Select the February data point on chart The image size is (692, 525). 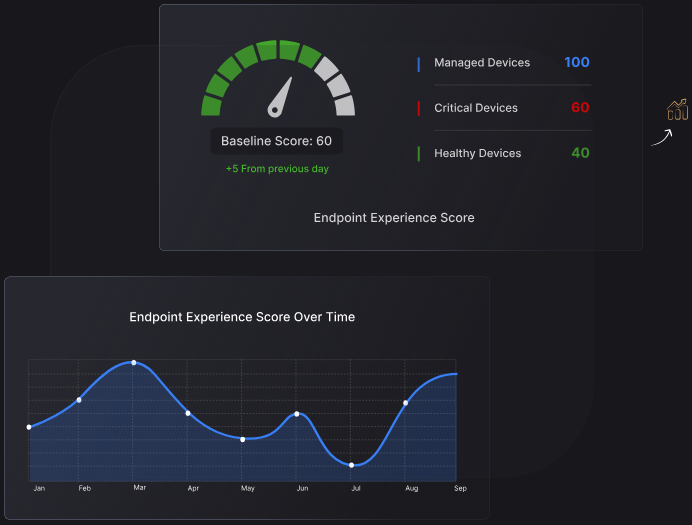pyautogui.click(x=79, y=400)
